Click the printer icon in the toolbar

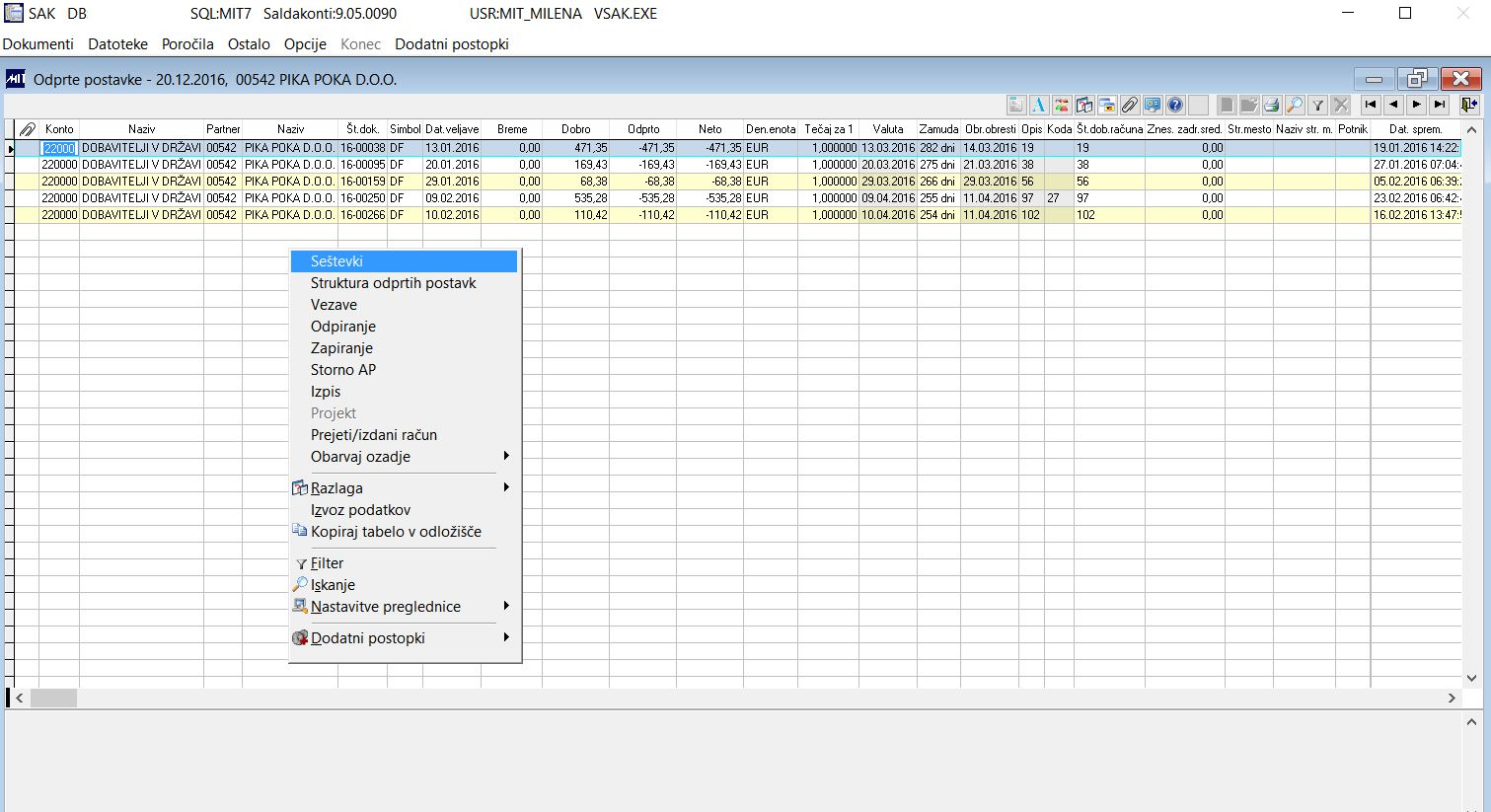coord(1272,105)
